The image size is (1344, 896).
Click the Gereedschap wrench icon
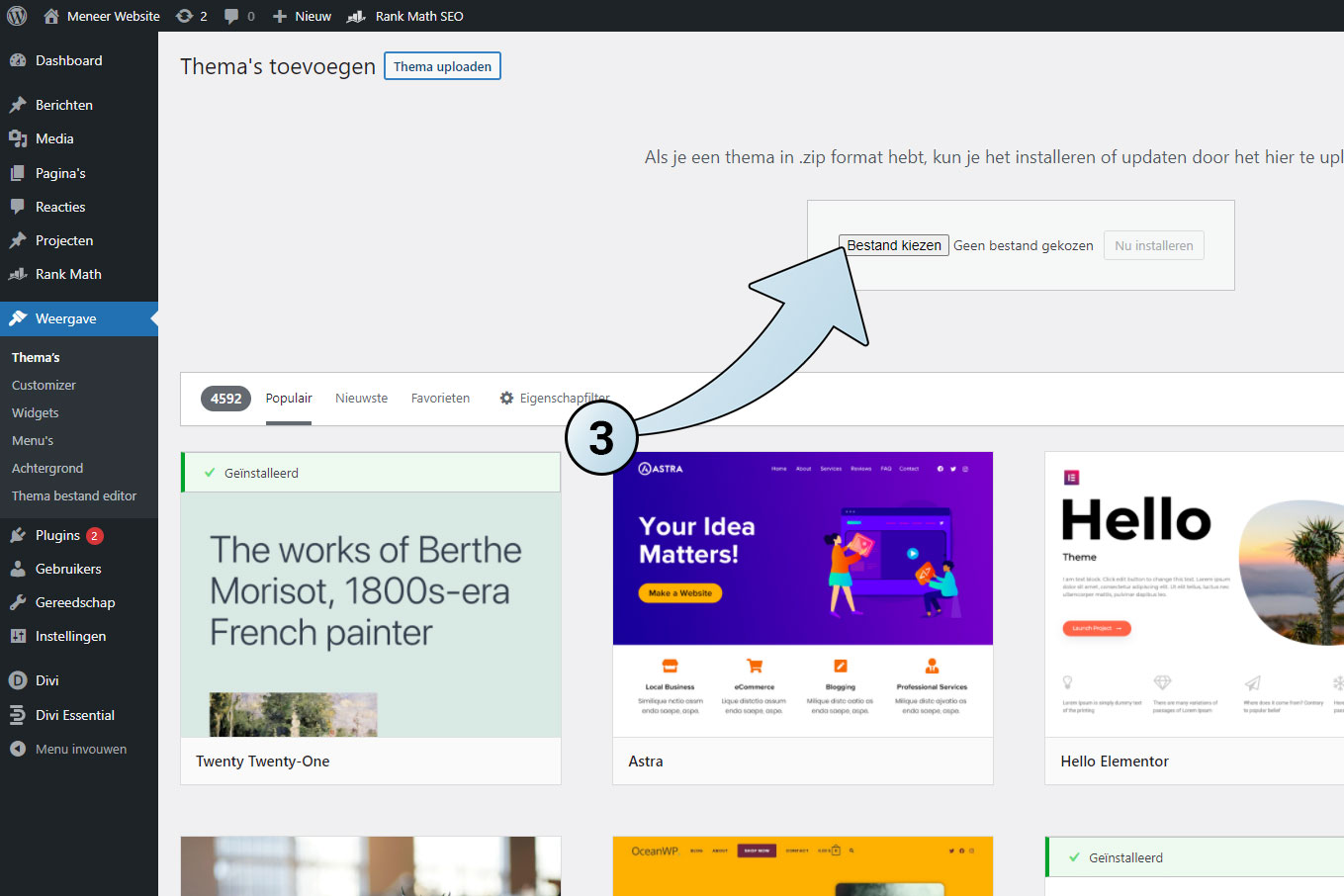pyautogui.click(x=18, y=602)
